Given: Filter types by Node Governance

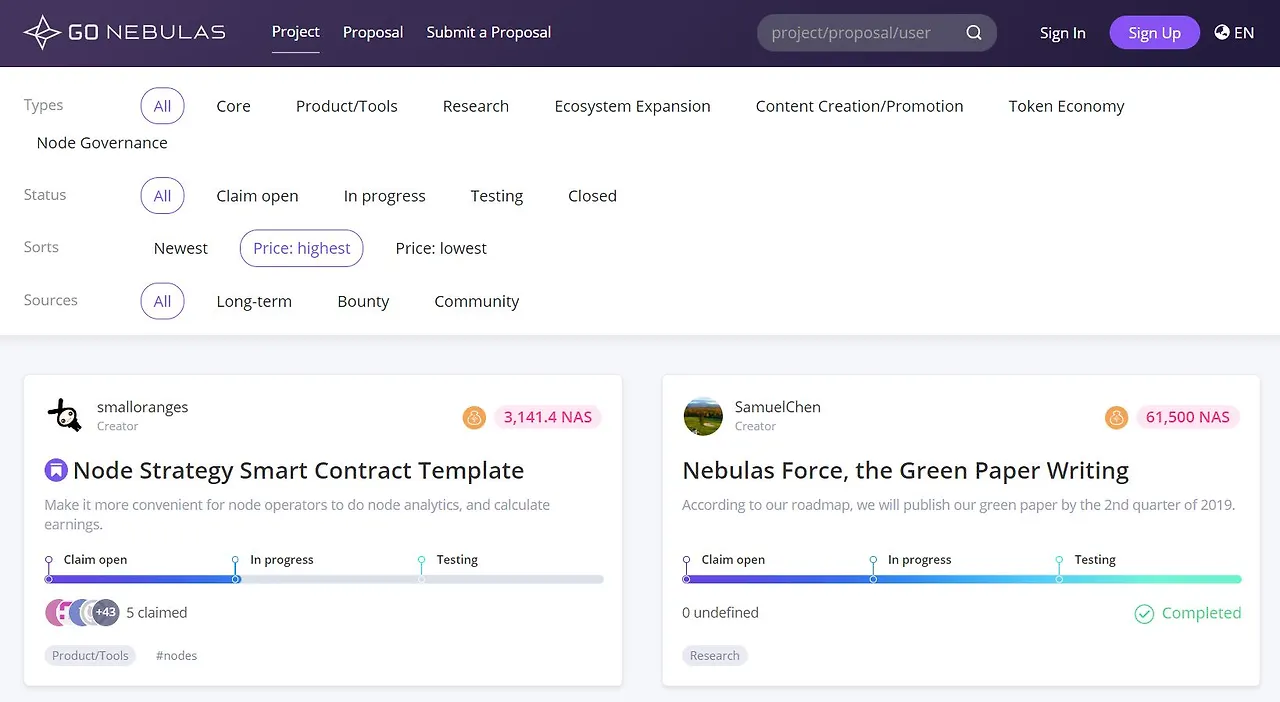Looking at the screenshot, I should click(102, 143).
